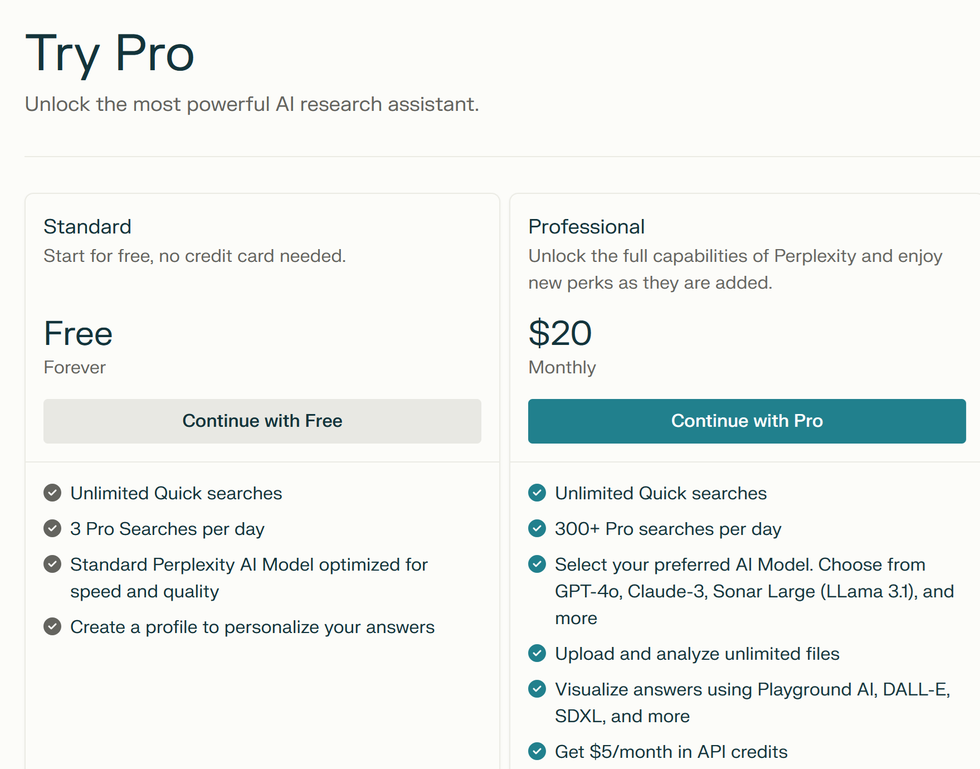Select the Professional plan title

pyautogui.click(x=586, y=227)
